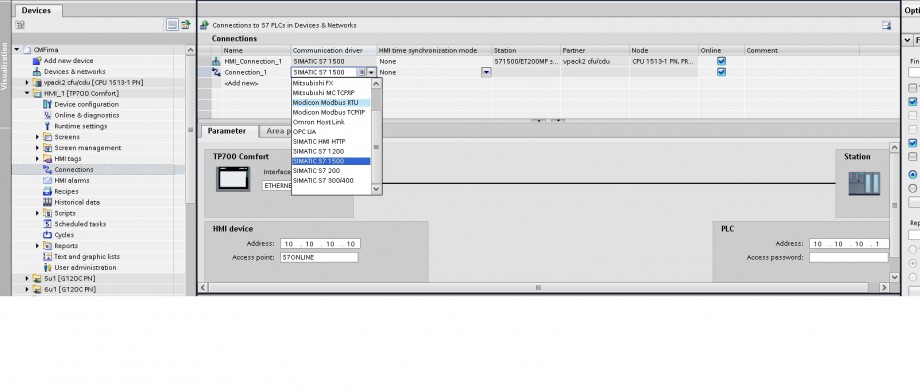Expand the vpack2 cfu/cdu PLC node
920x389 pixels.
(x=27, y=83)
